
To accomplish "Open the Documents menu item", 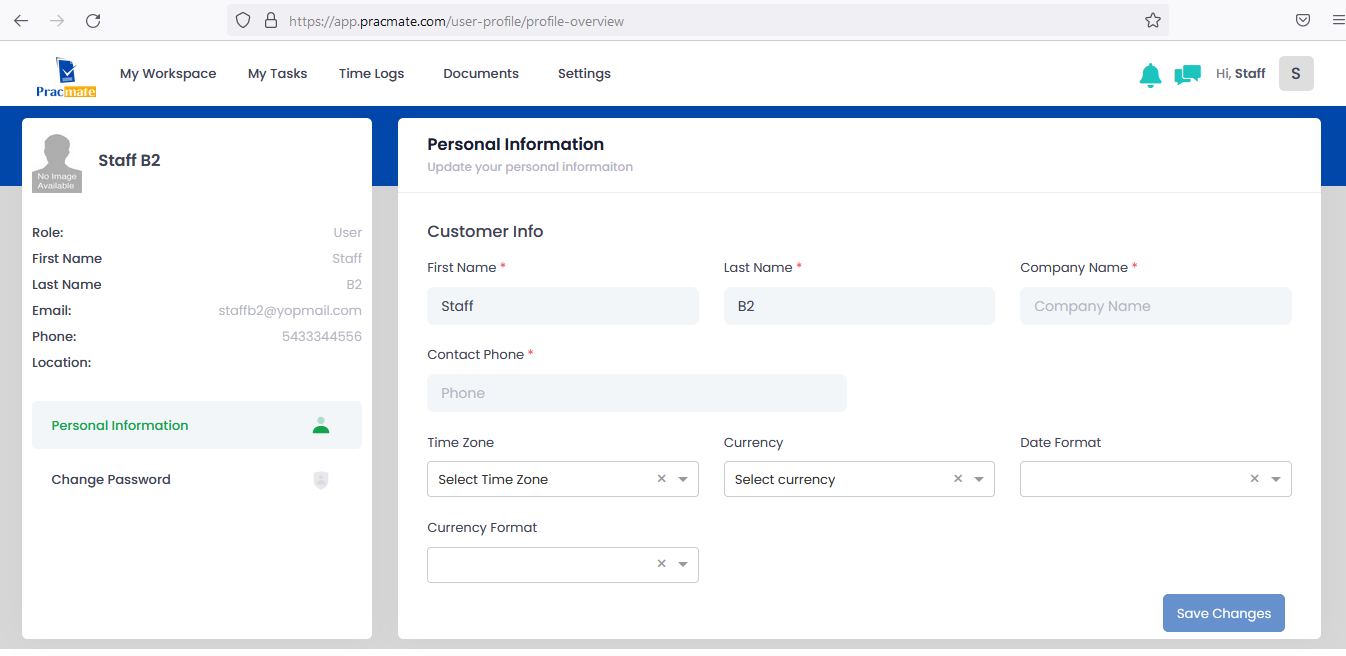I will [481, 74].
